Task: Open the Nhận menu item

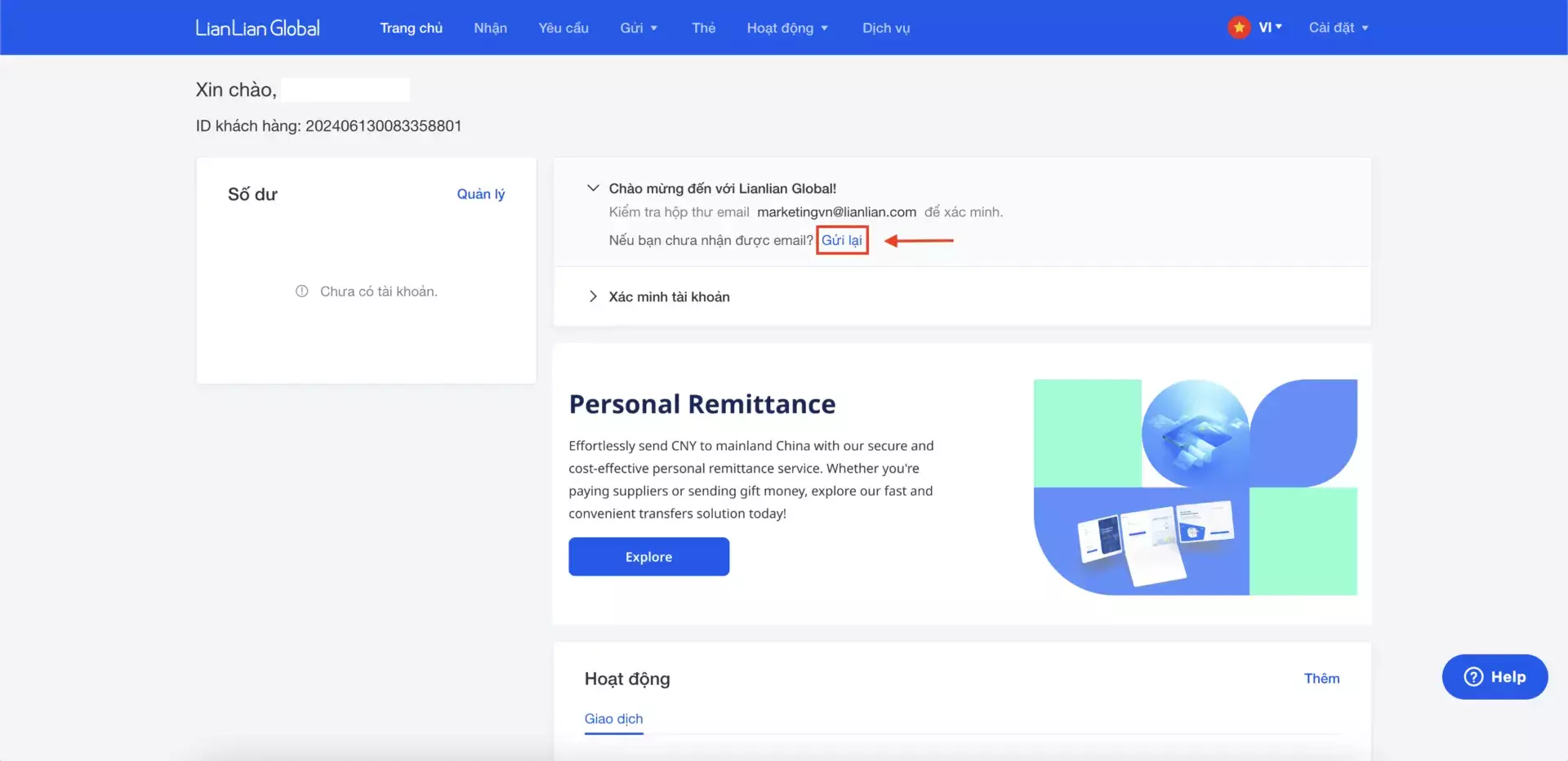Action: 490,28
